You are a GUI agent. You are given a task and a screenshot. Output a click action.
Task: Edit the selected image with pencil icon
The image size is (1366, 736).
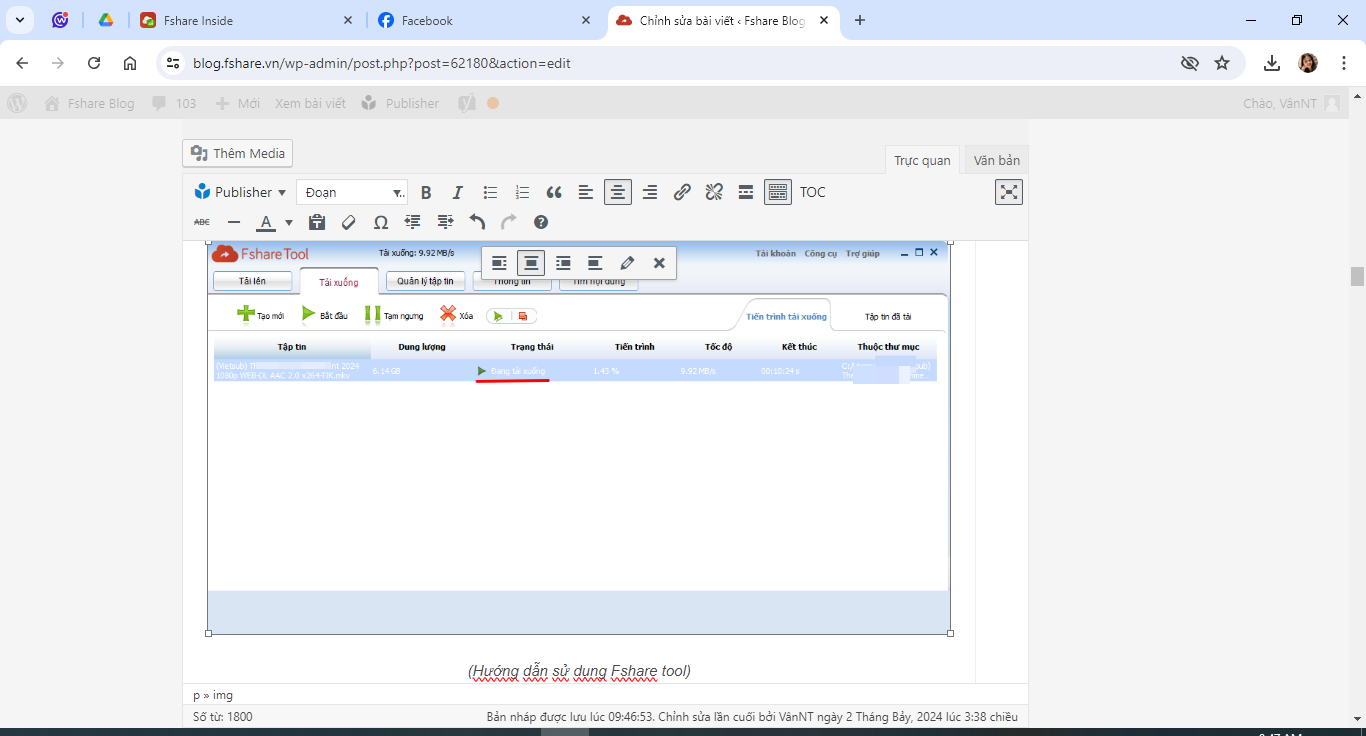(x=627, y=263)
